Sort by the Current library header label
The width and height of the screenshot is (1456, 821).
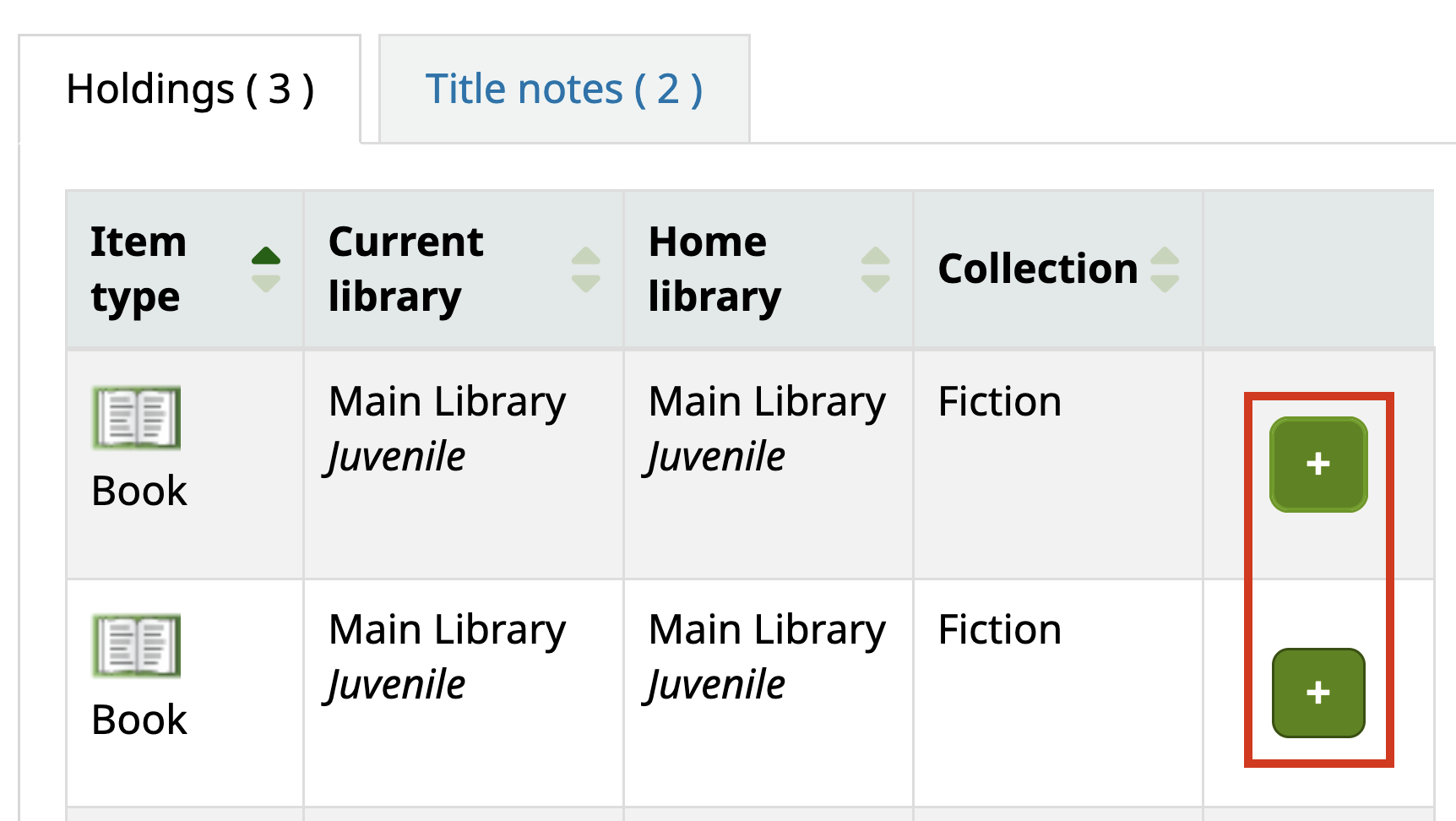pyautogui.click(x=405, y=269)
